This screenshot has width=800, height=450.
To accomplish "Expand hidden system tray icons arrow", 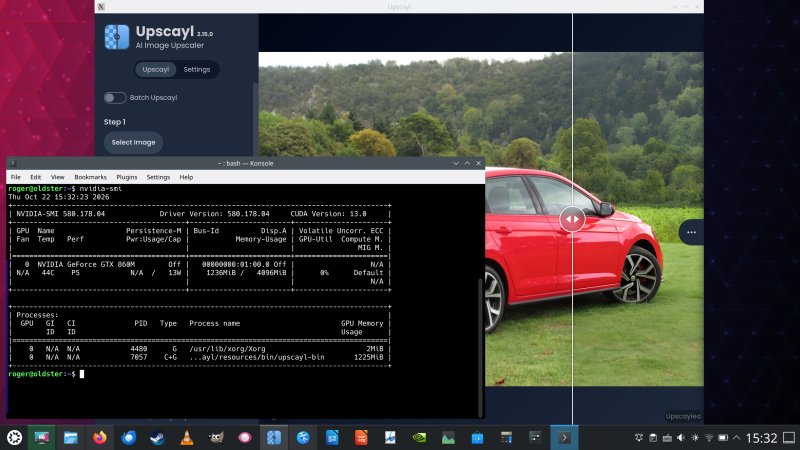I will (x=736, y=438).
